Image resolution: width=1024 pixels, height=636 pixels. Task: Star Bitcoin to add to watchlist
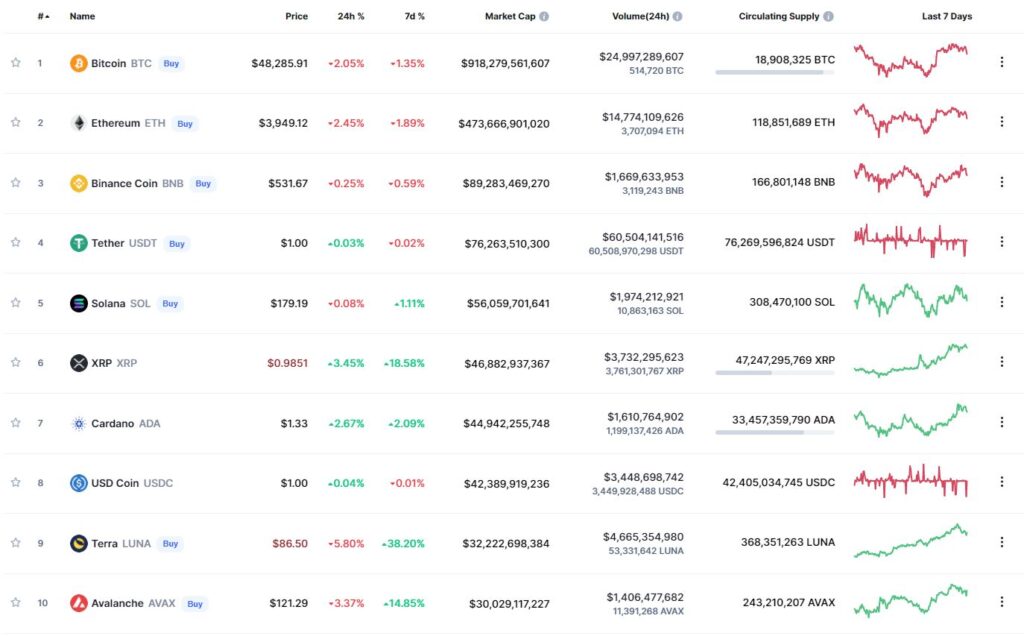coord(16,63)
